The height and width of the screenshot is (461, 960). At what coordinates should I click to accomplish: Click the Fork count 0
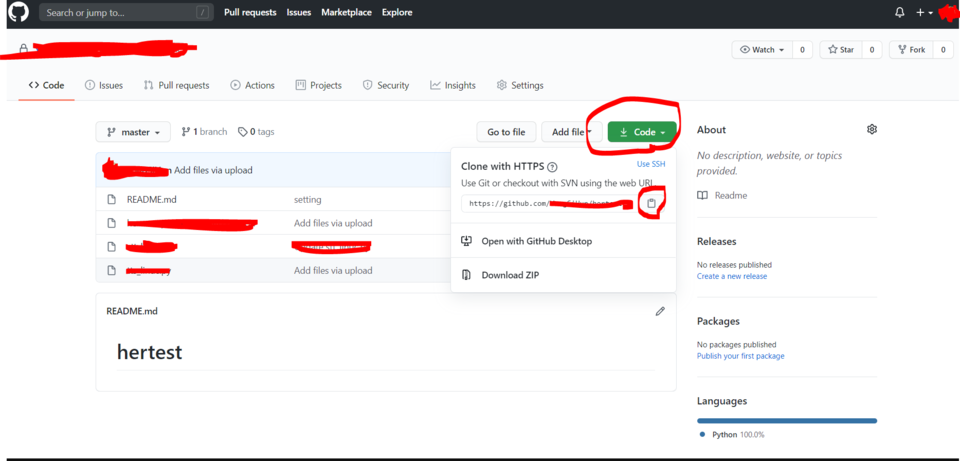[943, 50]
